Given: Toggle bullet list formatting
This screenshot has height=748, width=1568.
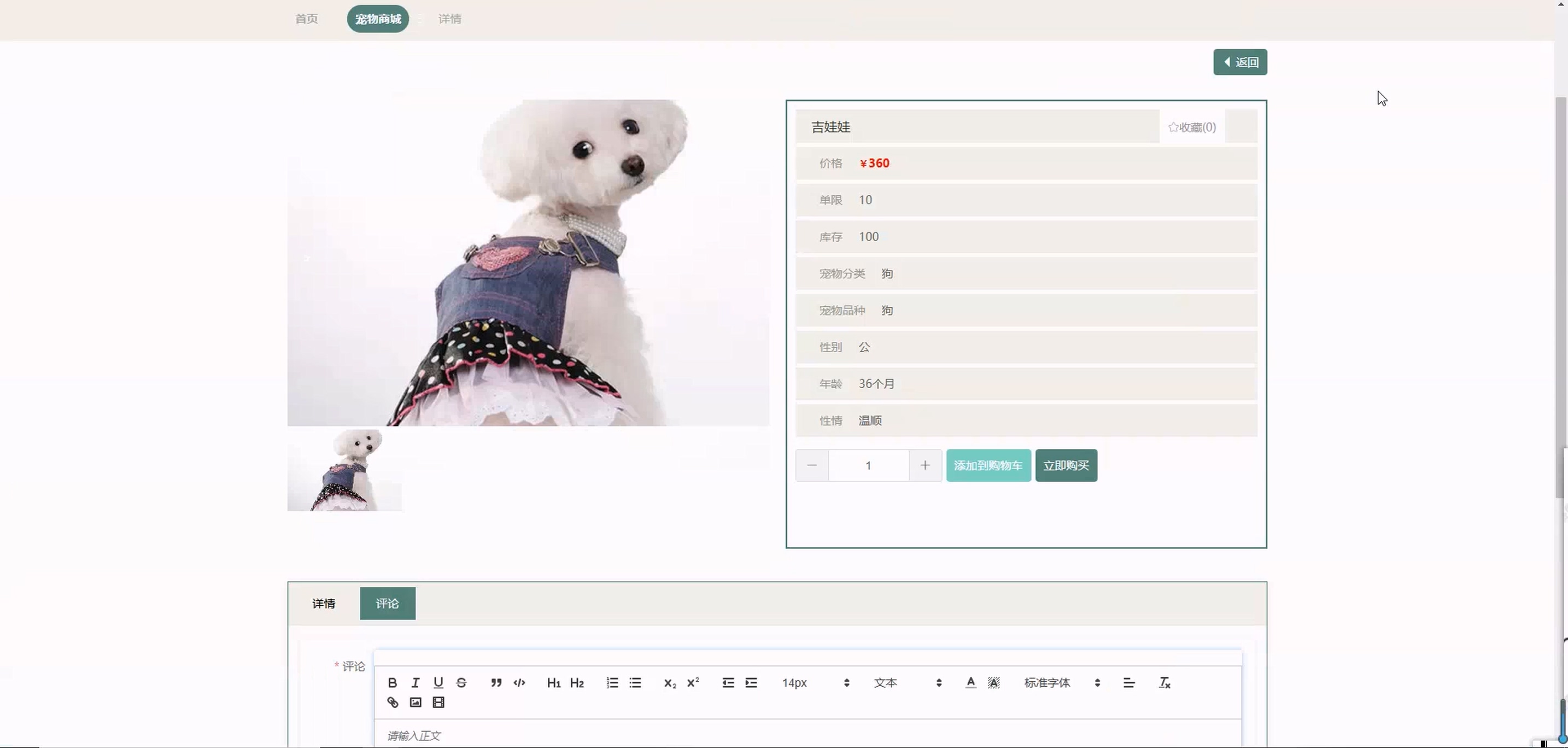Looking at the screenshot, I should (635, 683).
